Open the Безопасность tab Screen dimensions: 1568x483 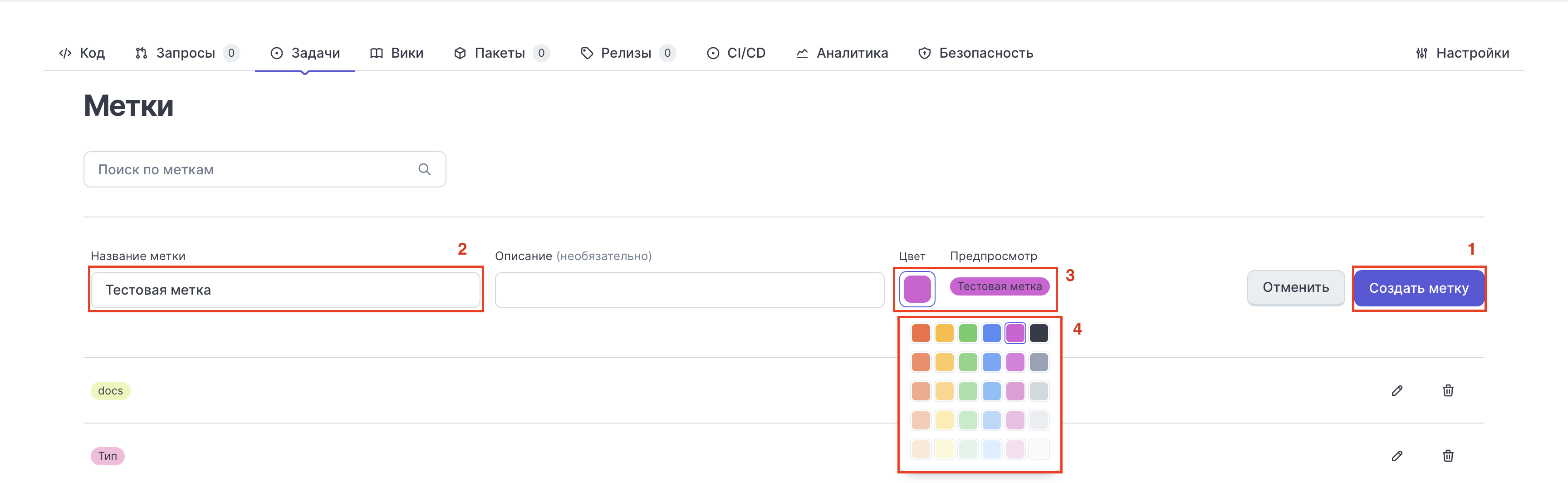(976, 53)
